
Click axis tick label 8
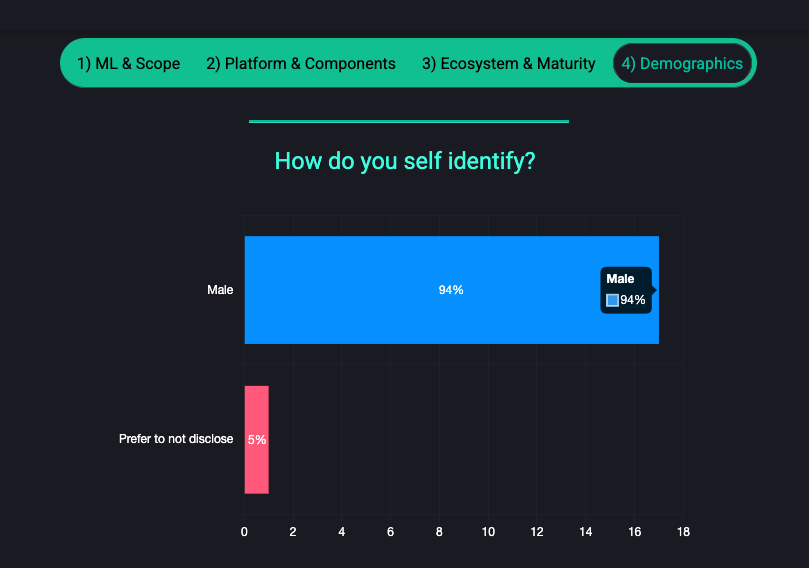tap(439, 532)
